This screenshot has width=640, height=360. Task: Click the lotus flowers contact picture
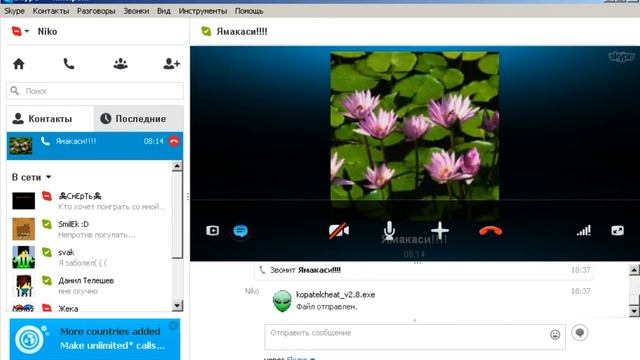coord(414,126)
